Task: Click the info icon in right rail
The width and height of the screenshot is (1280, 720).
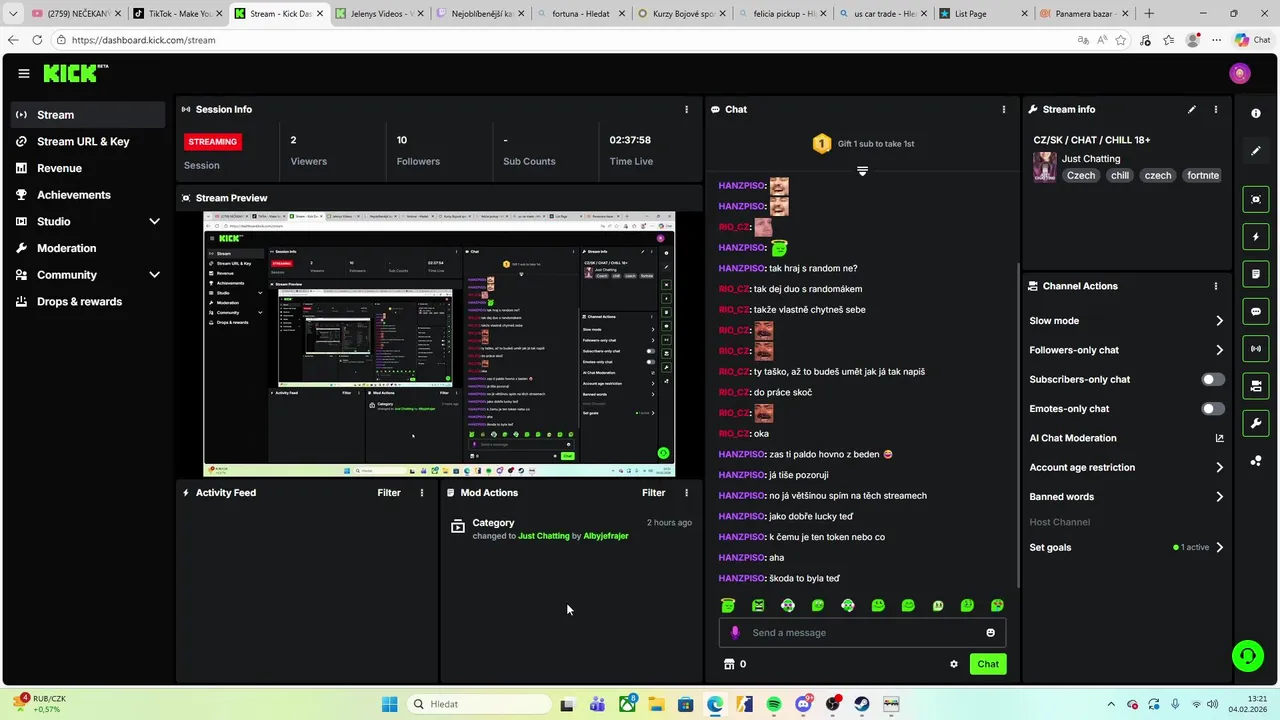Action: click(1256, 113)
